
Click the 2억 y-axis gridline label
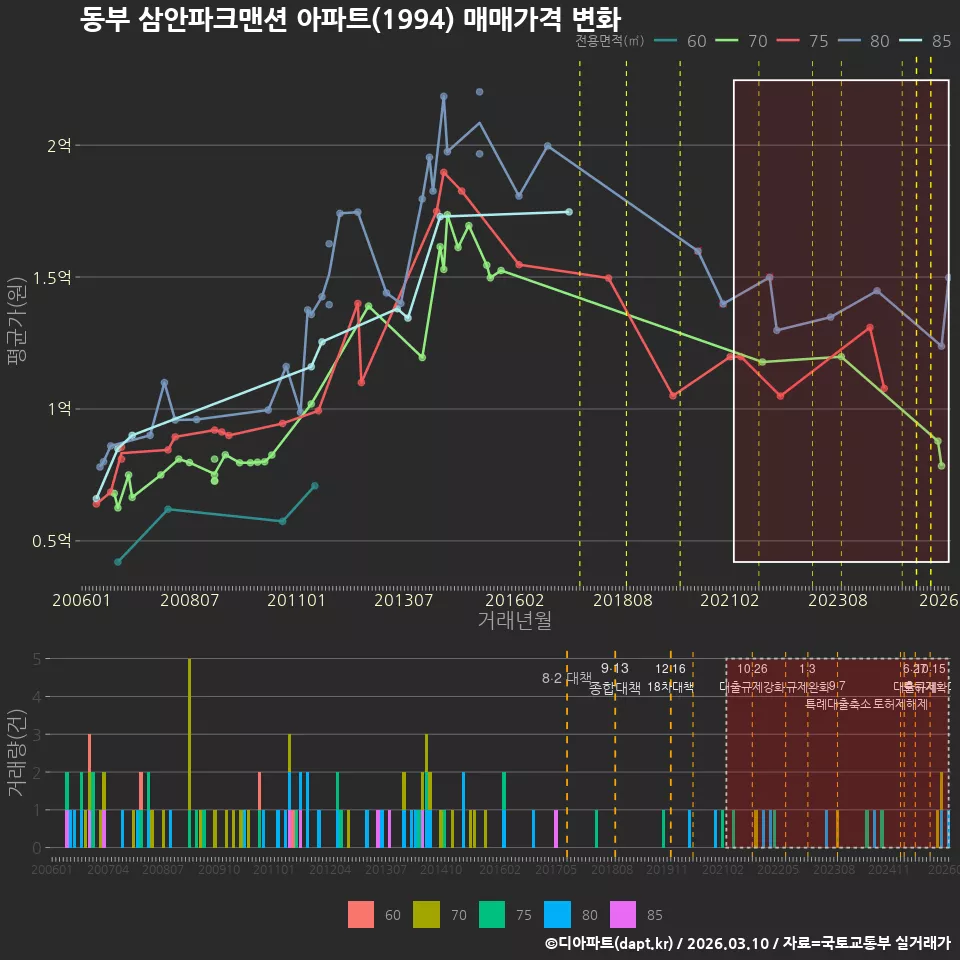(59, 146)
